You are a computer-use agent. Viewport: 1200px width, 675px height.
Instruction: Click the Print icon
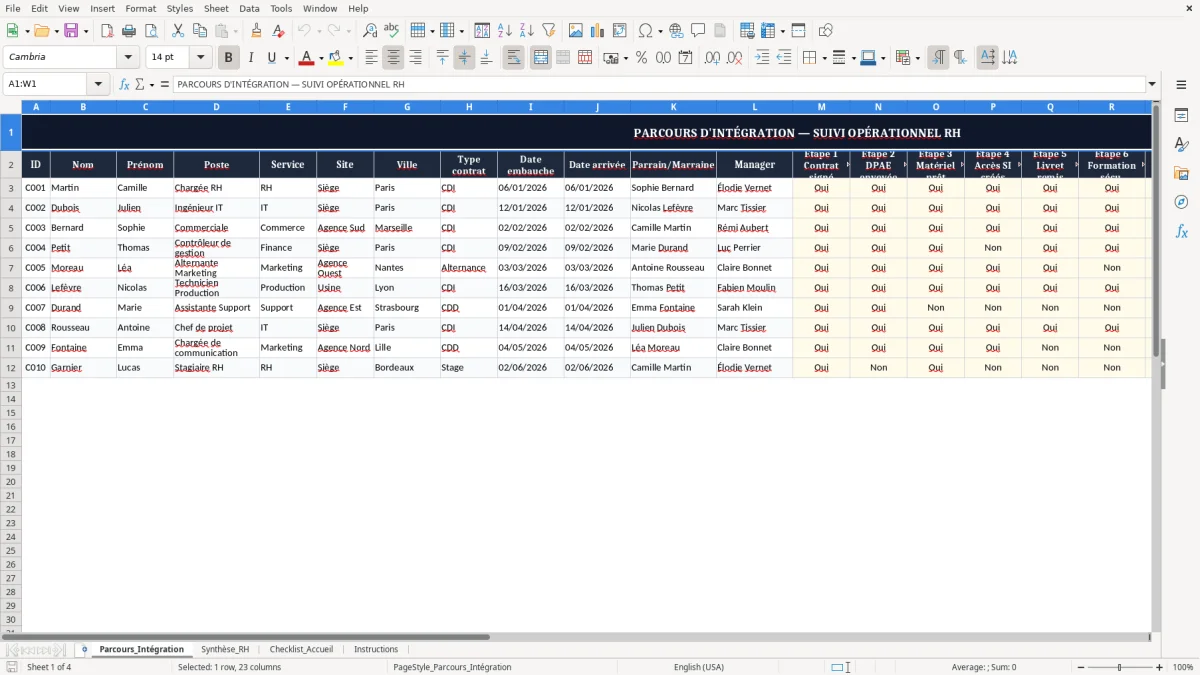(x=129, y=31)
